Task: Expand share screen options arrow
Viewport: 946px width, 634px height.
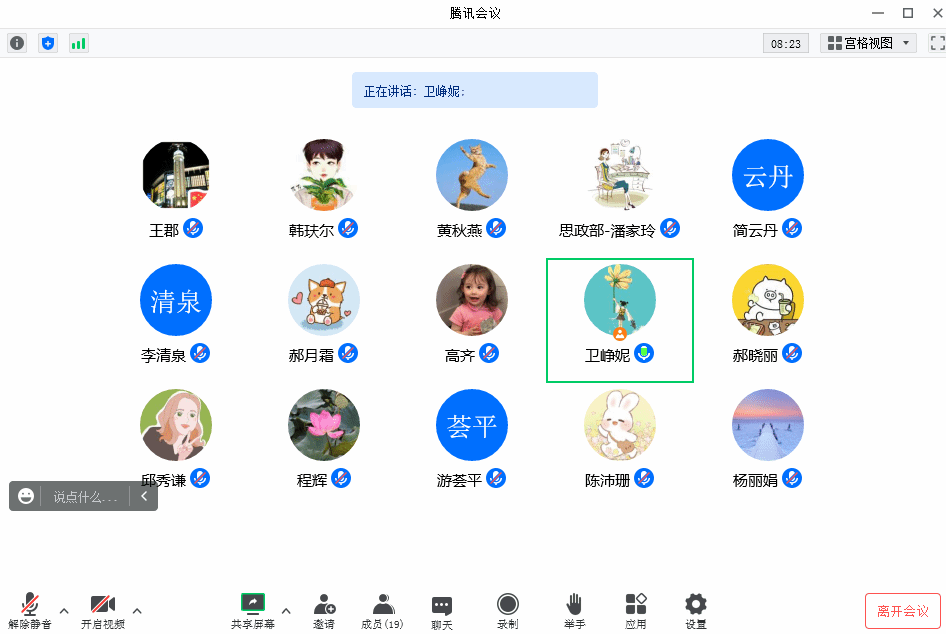Action: point(286,610)
